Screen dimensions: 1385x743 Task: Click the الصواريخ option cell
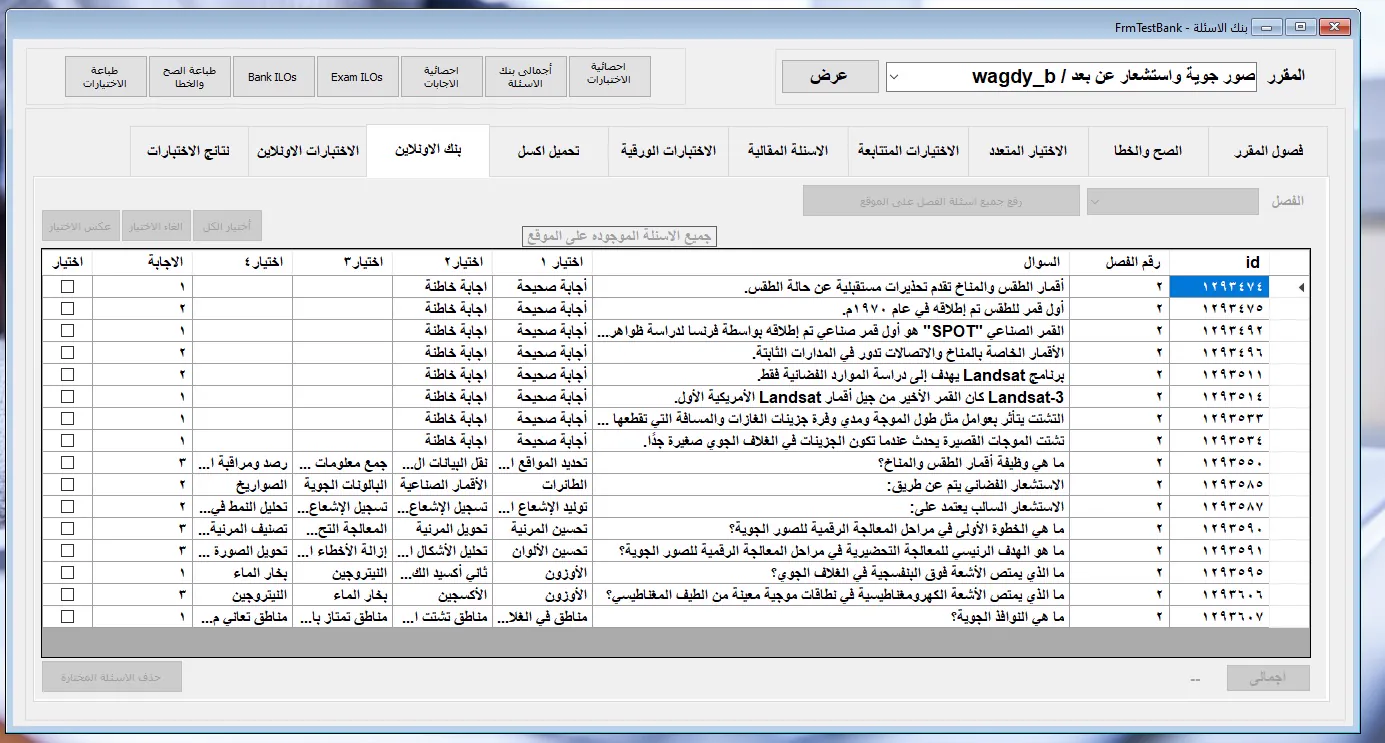(243, 485)
